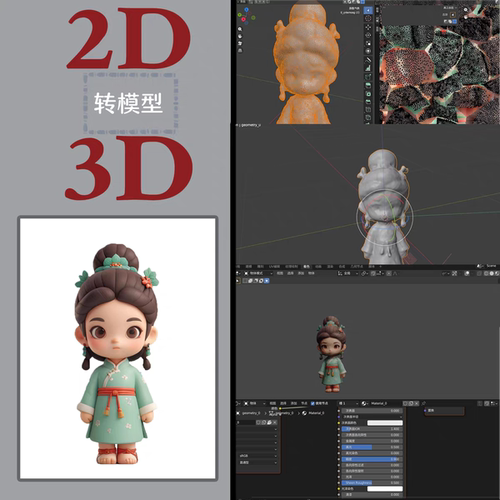Pick the Annotate pencil tool
500x500 pixels.
tap(368, 60)
